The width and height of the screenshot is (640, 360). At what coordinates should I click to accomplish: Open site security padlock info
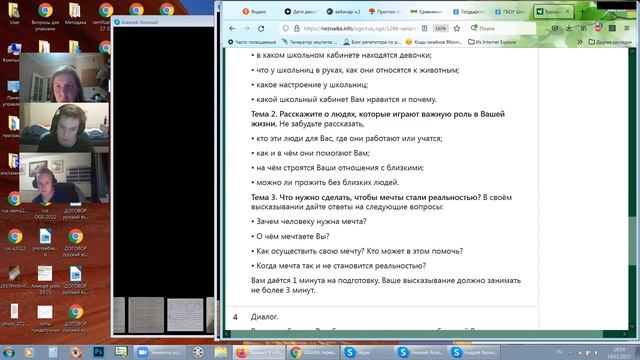point(297,28)
